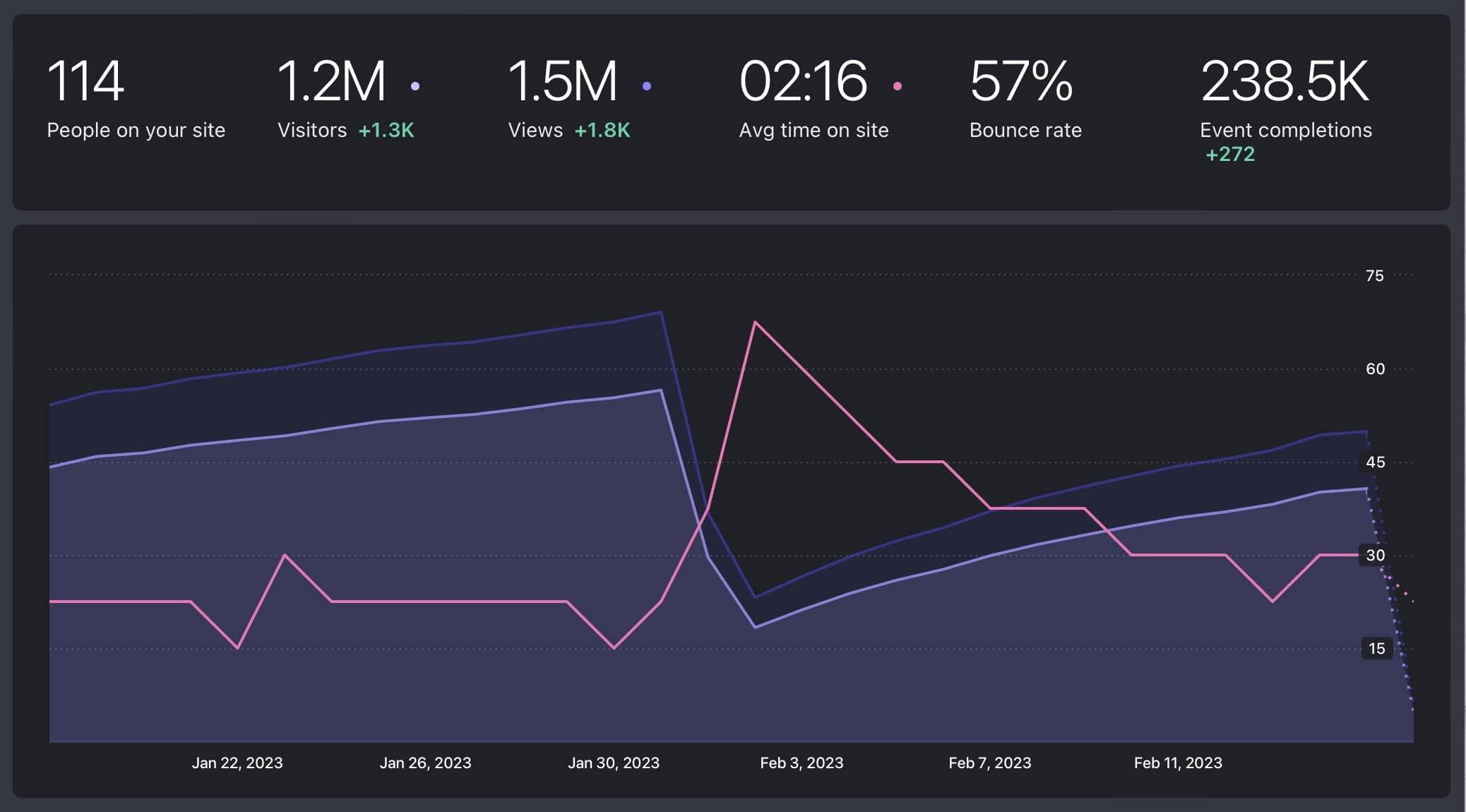Select the 114 People on your site stat
1466x812 pixels.
coord(86,81)
